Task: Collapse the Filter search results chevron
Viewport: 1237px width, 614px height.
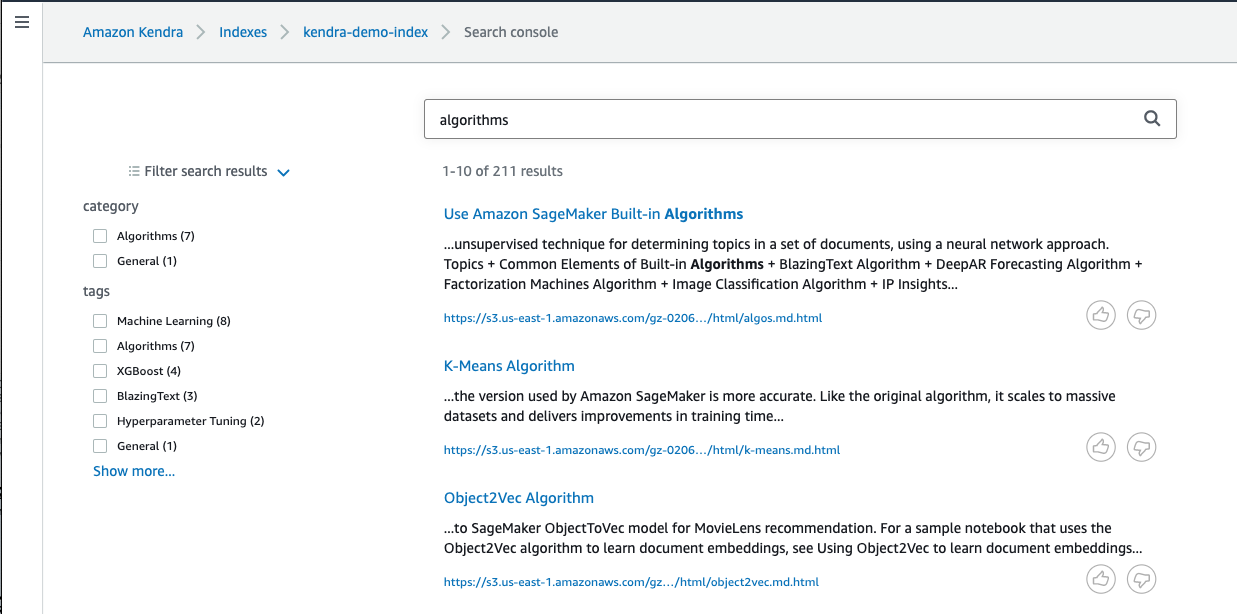Action: [x=283, y=172]
